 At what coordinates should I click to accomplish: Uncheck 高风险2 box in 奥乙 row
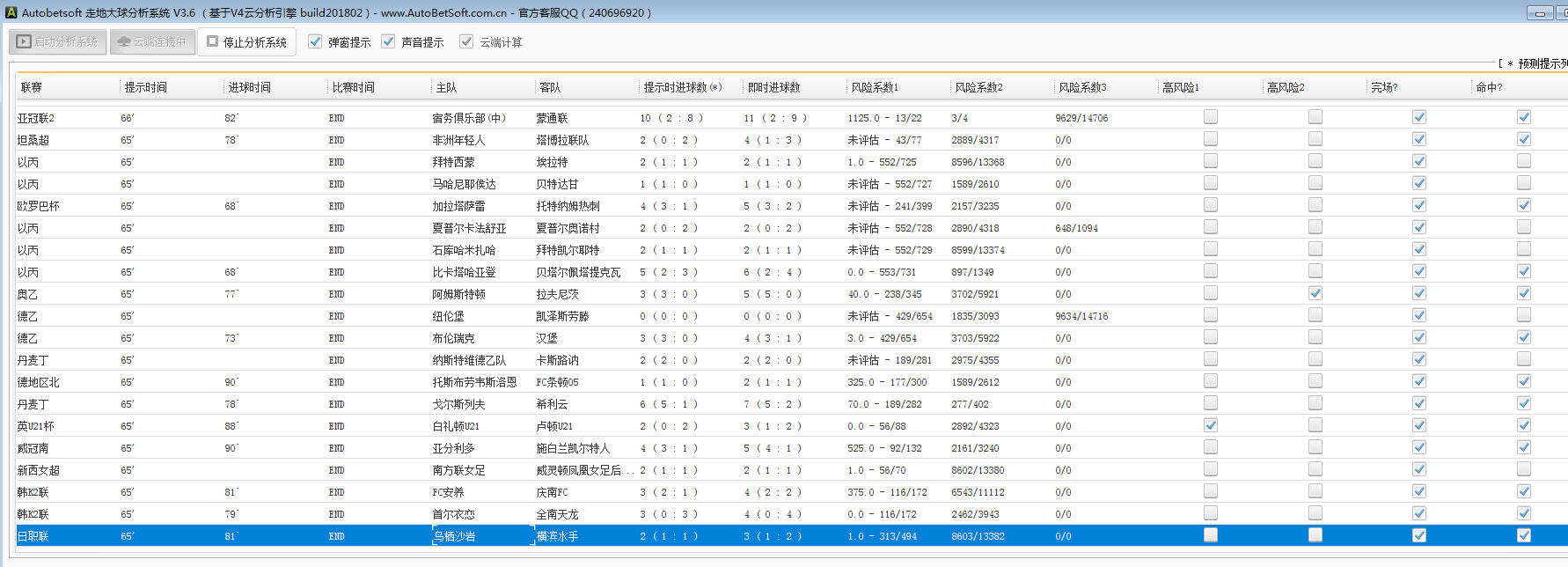pyautogui.click(x=1315, y=293)
